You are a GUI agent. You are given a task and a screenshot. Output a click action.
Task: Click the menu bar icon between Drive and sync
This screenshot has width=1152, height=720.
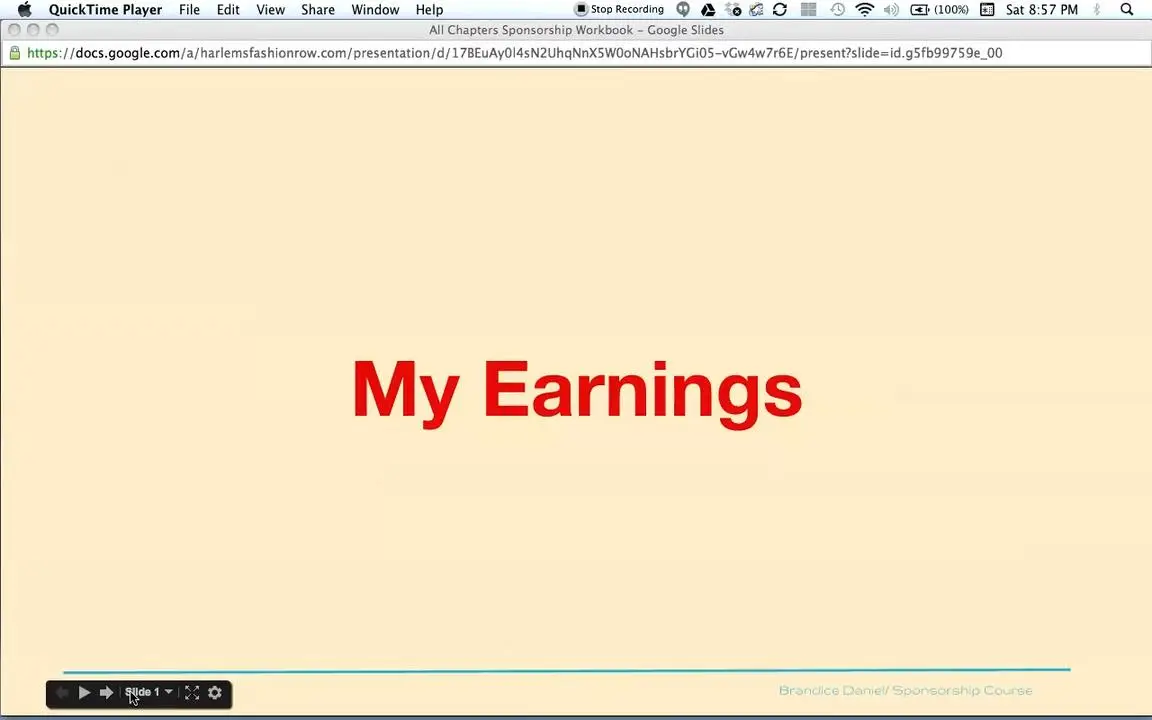732,10
